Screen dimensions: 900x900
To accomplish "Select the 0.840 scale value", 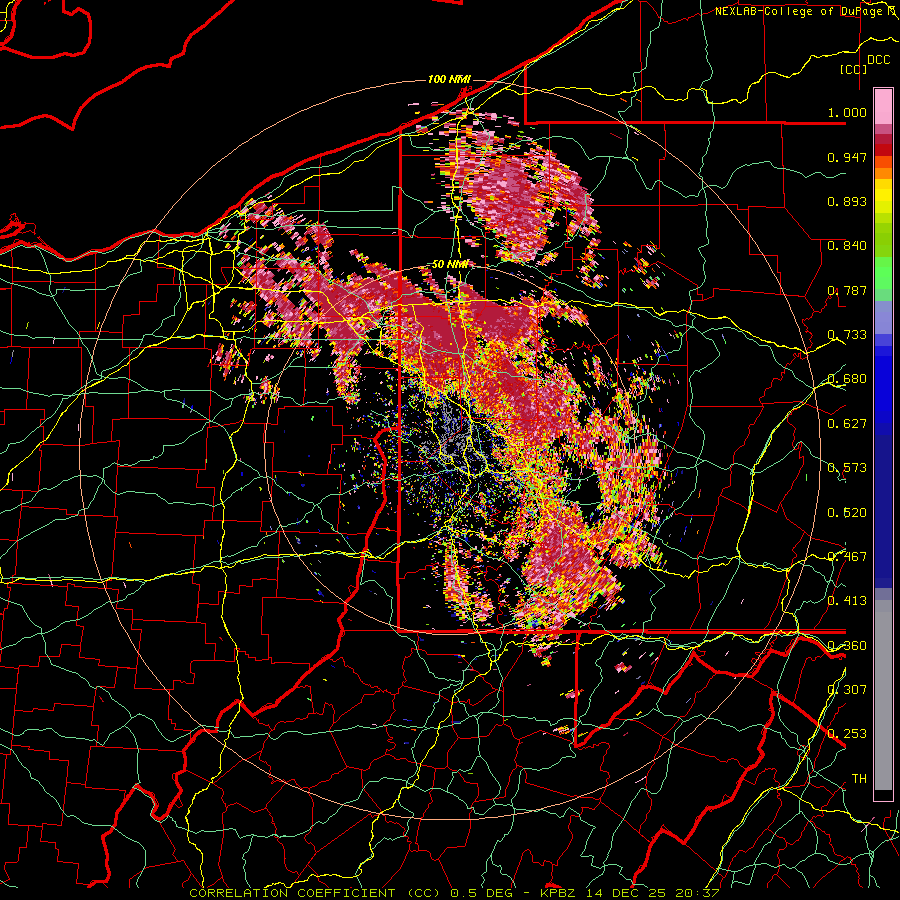I will 847,246.
